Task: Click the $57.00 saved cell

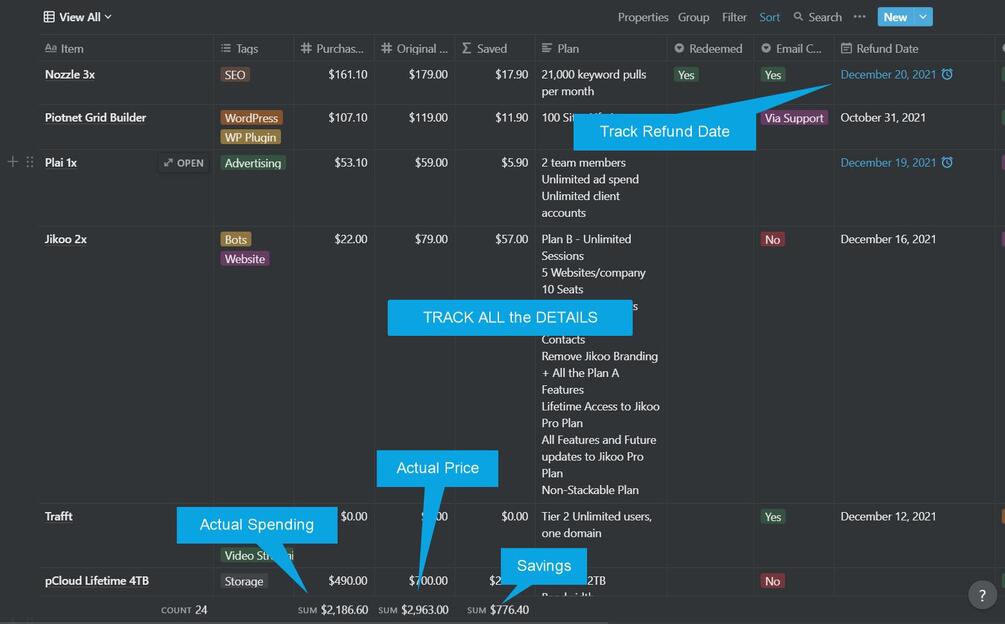Action: (511, 239)
